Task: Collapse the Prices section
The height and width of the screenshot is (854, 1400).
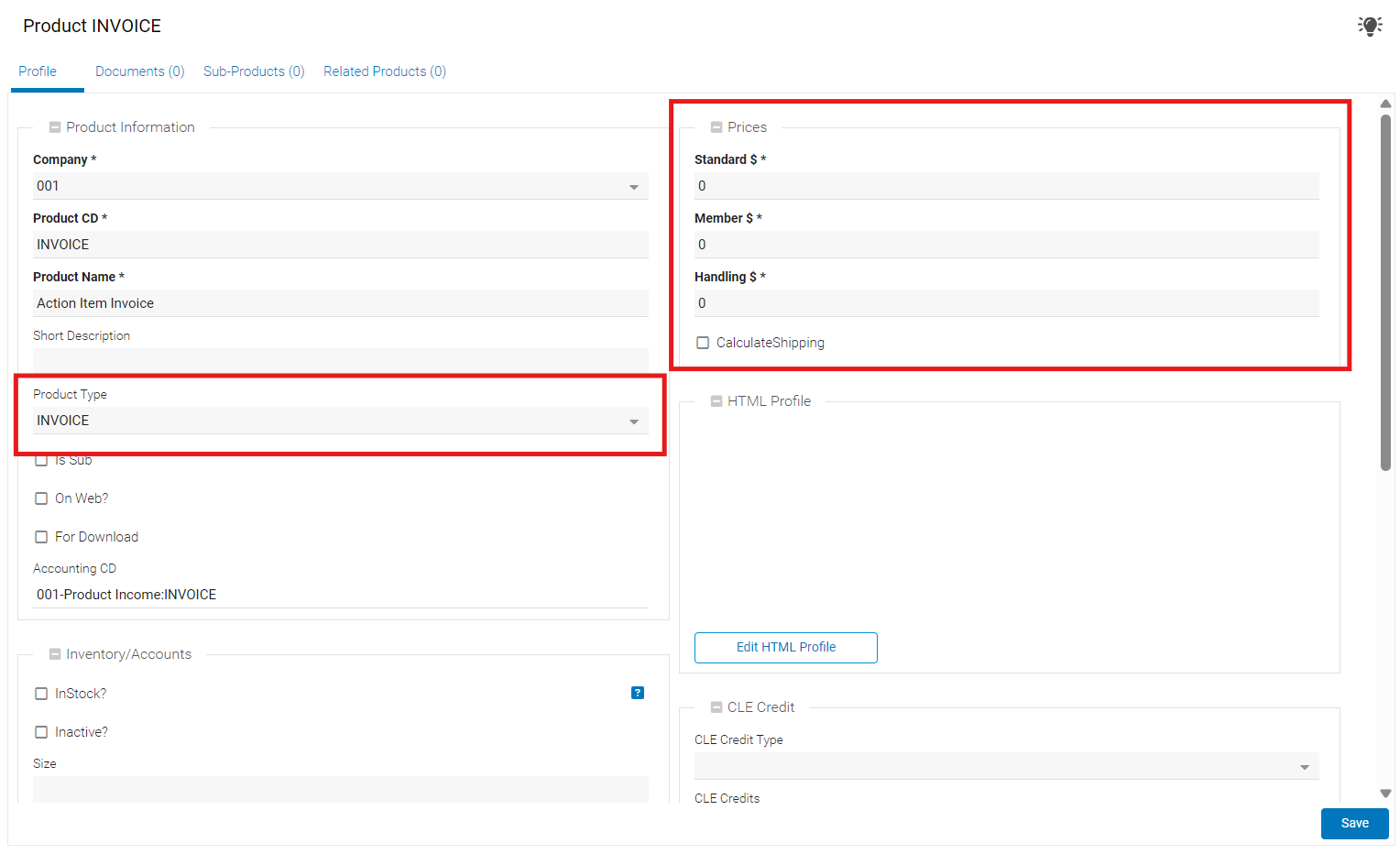Action: coord(716,127)
